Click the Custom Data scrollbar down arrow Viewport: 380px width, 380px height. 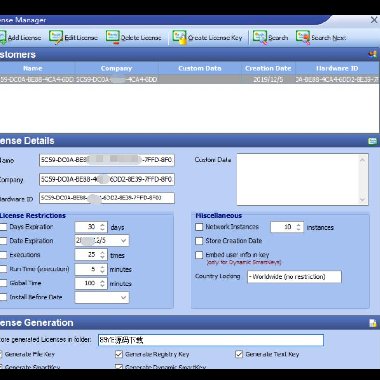(363, 200)
